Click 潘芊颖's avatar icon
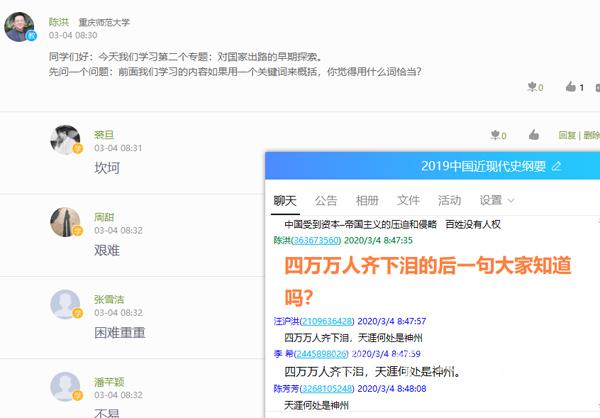 tap(66, 387)
